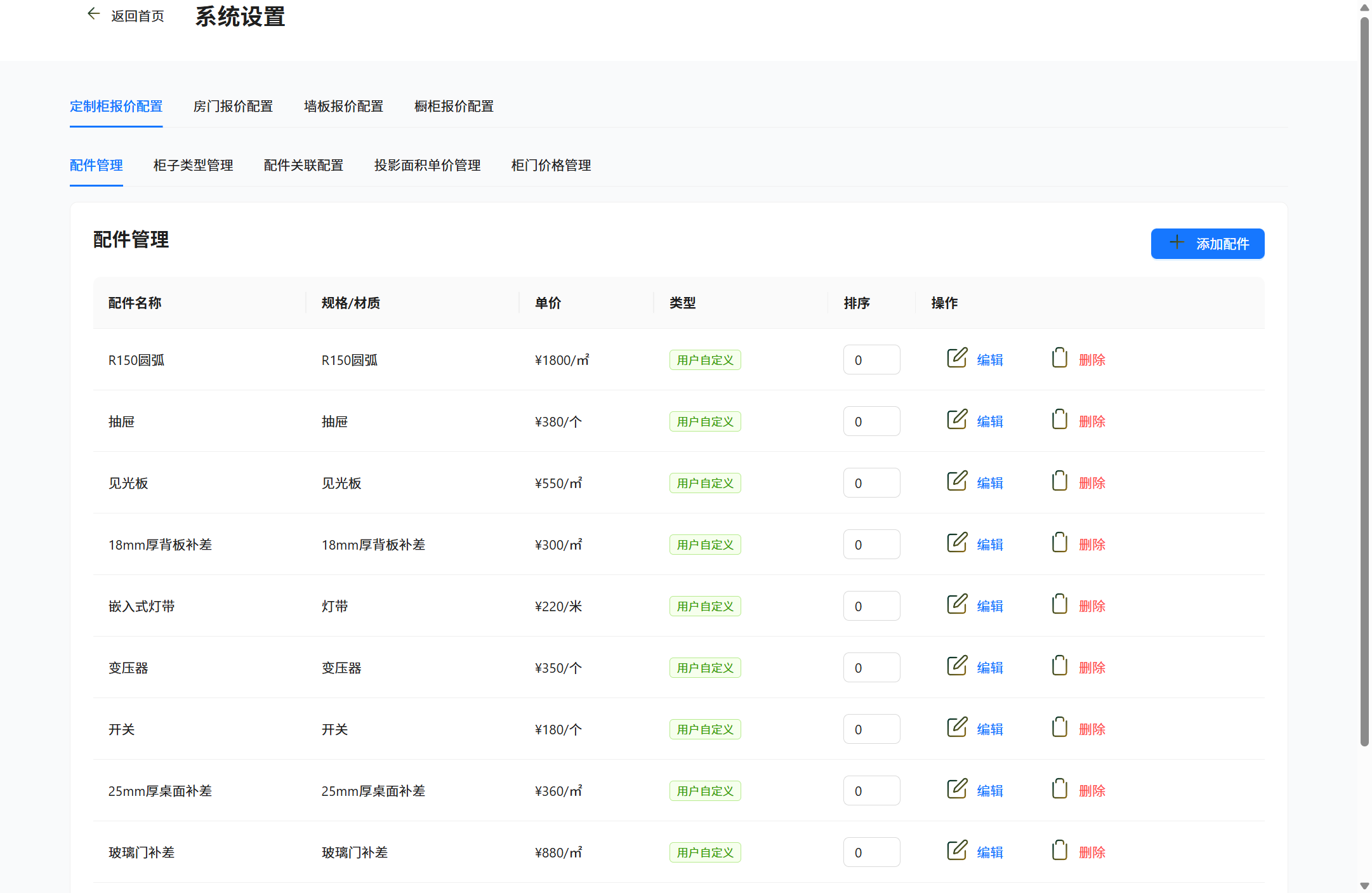Click 编辑 link for 变压器
The width and height of the screenshot is (1372, 893).
pyautogui.click(x=990, y=668)
